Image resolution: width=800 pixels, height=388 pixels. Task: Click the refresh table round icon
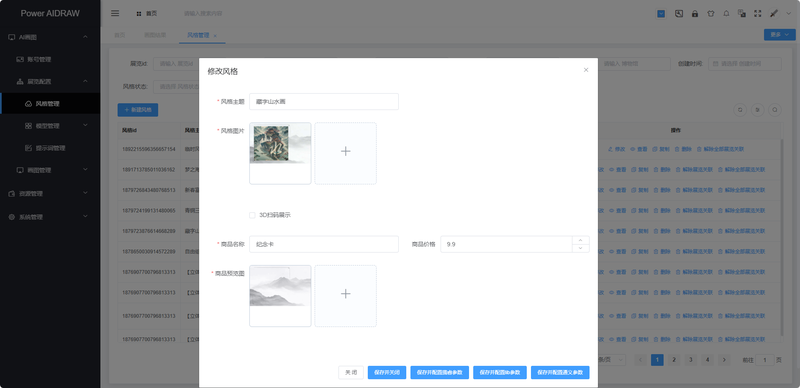pyautogui.click(x=740, y=109)
